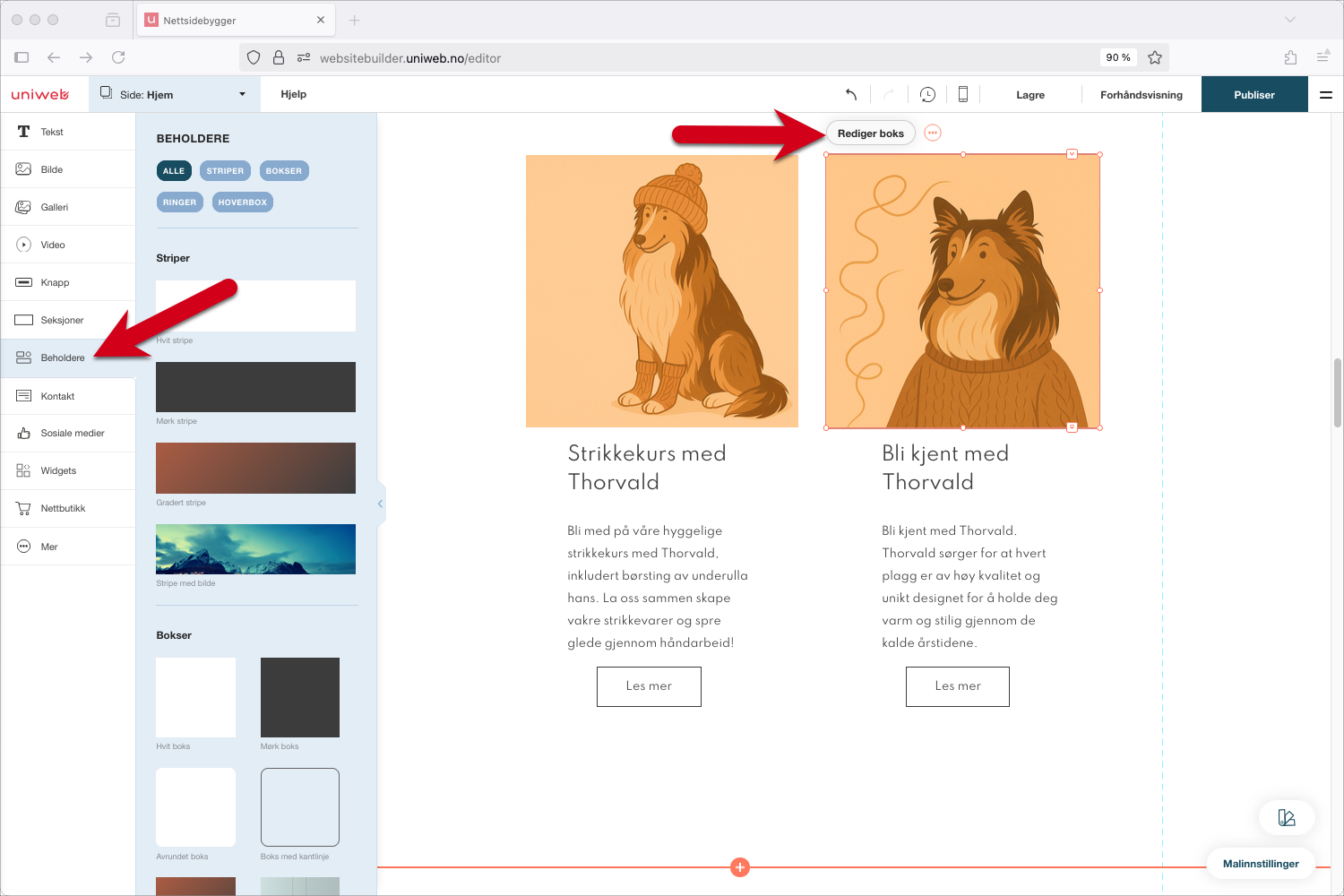Open the Mer category

tap(67, 547)
